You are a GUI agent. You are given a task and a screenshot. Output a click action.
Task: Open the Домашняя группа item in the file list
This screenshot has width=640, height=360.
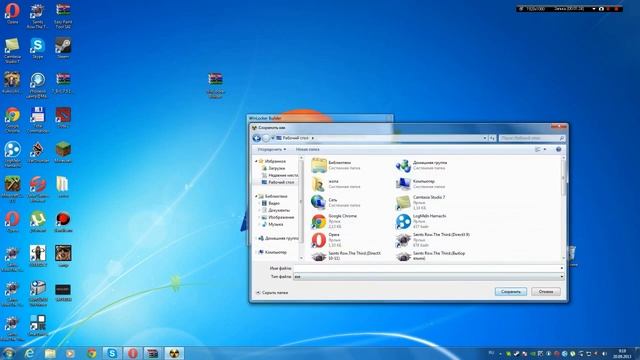point(421,165)
